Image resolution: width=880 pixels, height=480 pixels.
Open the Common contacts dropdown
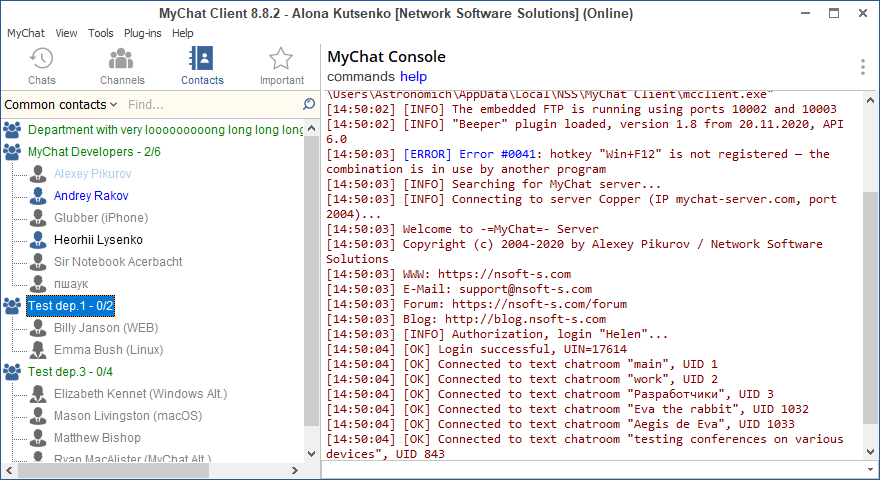click(x=60, y=105)
